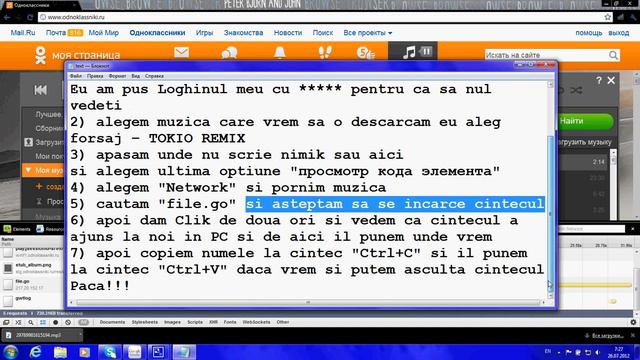Screen dimensions: 640x360
Task: Open the music player help question mark
Action: 598,81
